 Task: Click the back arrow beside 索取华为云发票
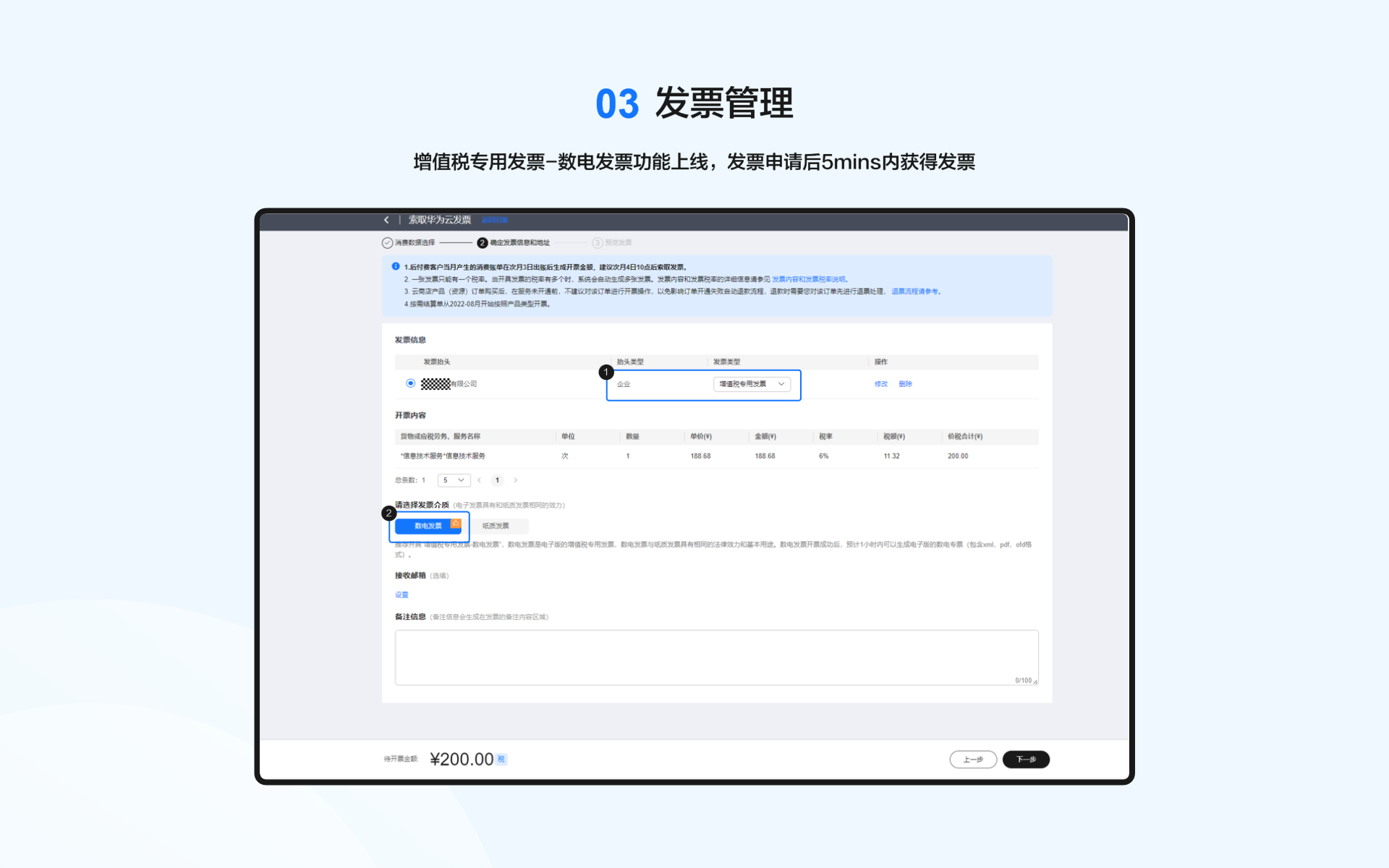pos(386,220)
